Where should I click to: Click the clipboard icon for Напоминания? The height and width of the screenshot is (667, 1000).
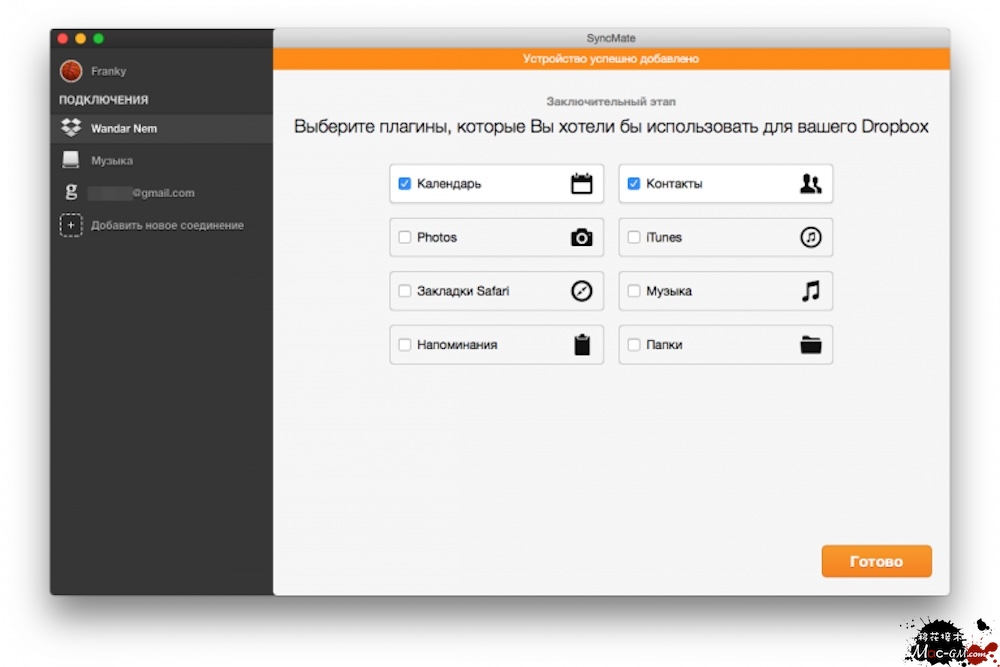[582, 345]
